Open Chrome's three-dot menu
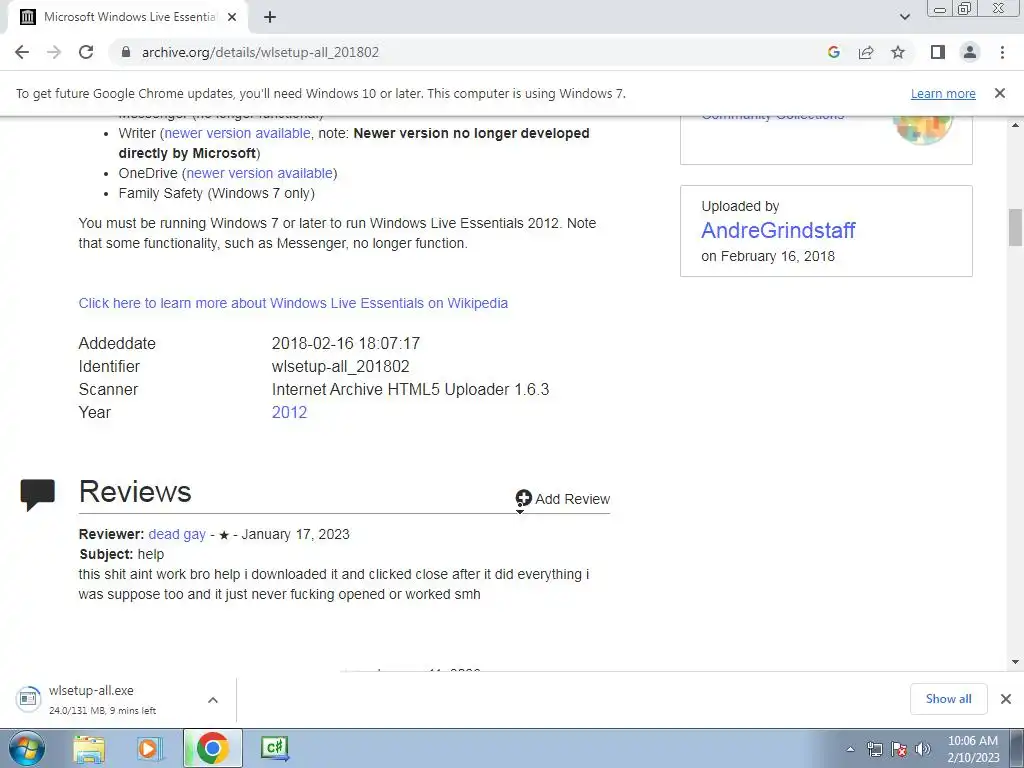Screen dimensions: 1024x768 1002,52
